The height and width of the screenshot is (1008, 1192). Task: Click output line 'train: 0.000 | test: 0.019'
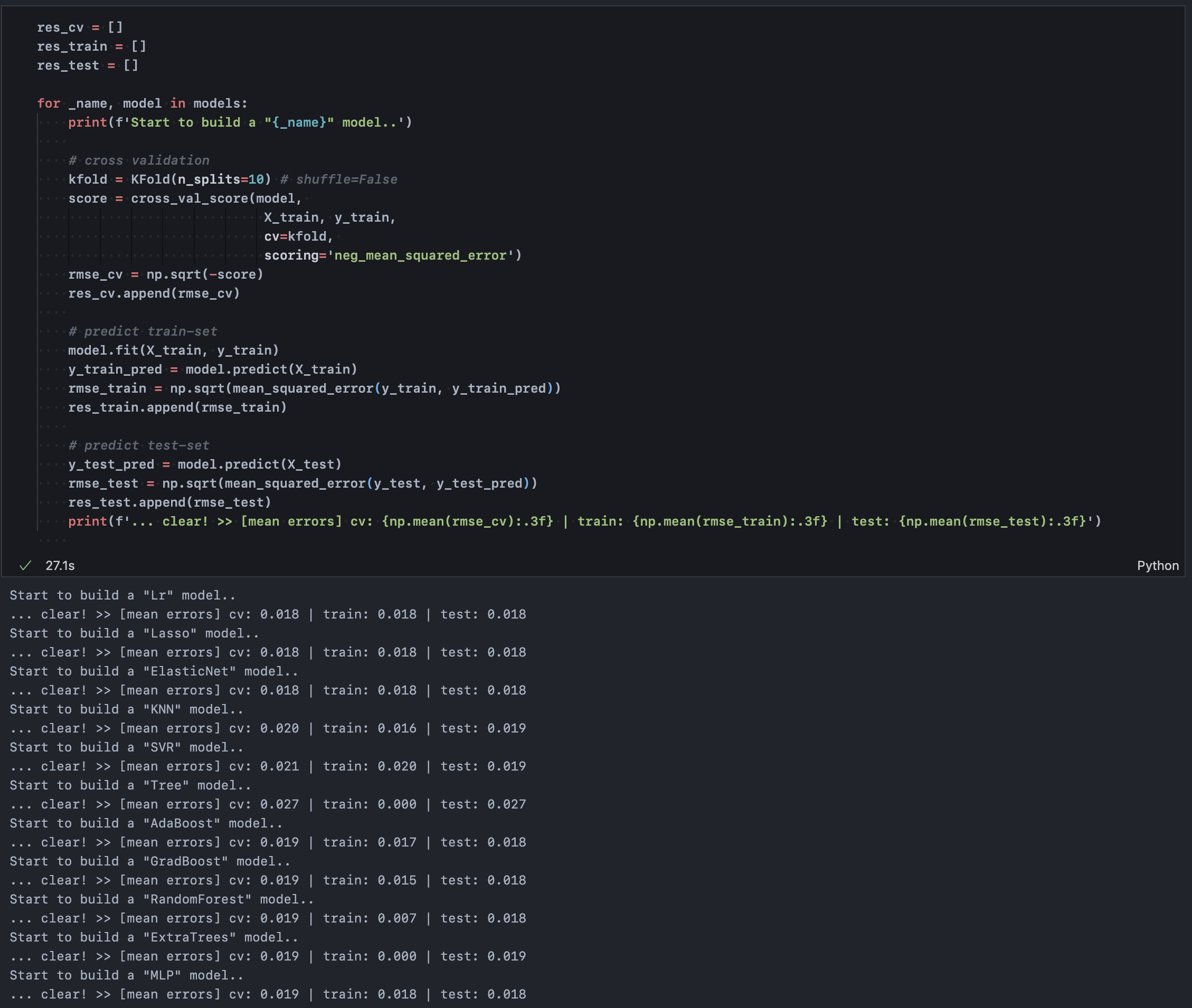pos(268,957)
